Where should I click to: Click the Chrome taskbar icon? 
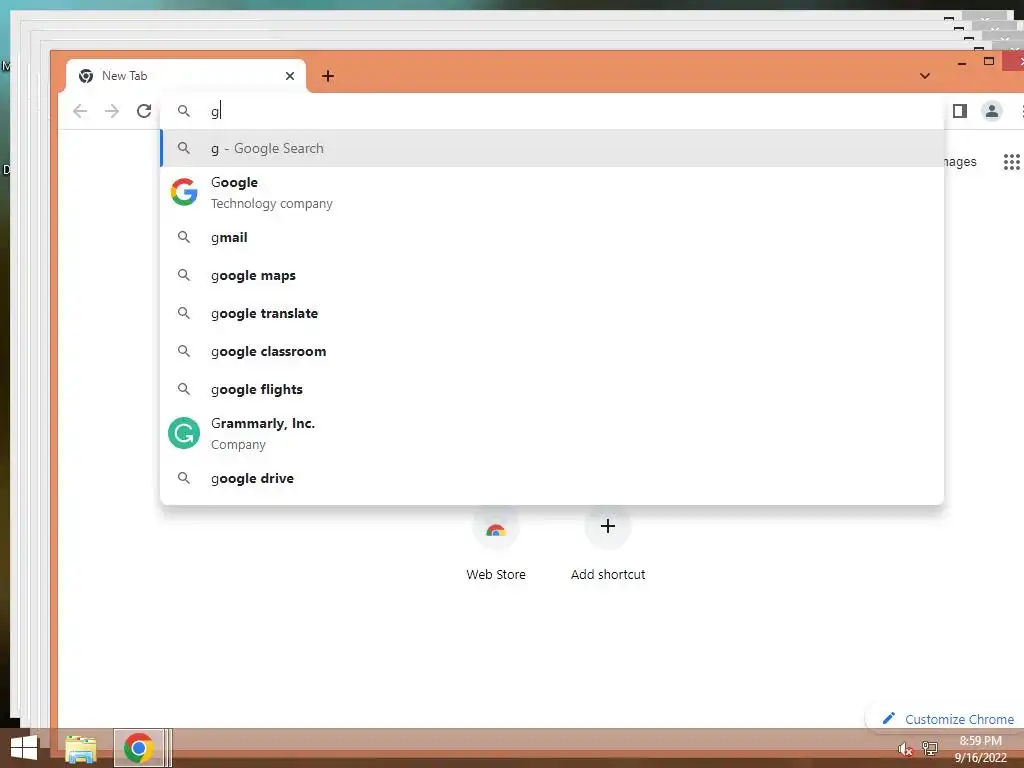pyautogui.click(x=138, y=748)
